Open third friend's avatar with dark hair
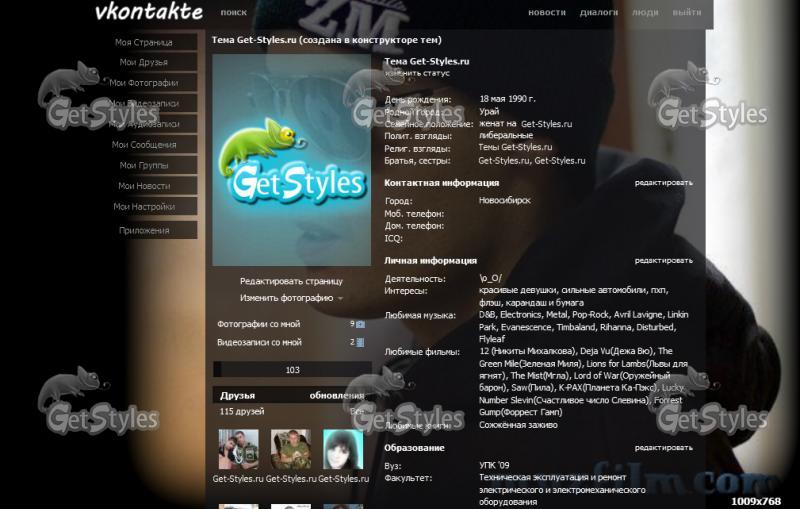This screenshot has width=800, height=509. pos(343,450)
